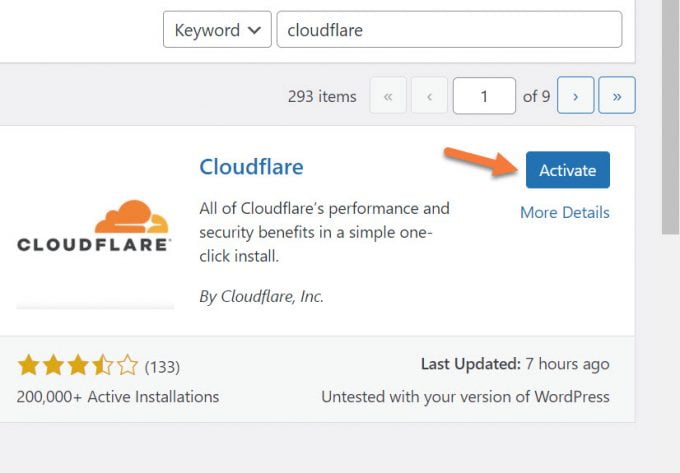Go to the next results page
Image resolution: width=680 pixels, height=473 pixels.
click(575, 96)
